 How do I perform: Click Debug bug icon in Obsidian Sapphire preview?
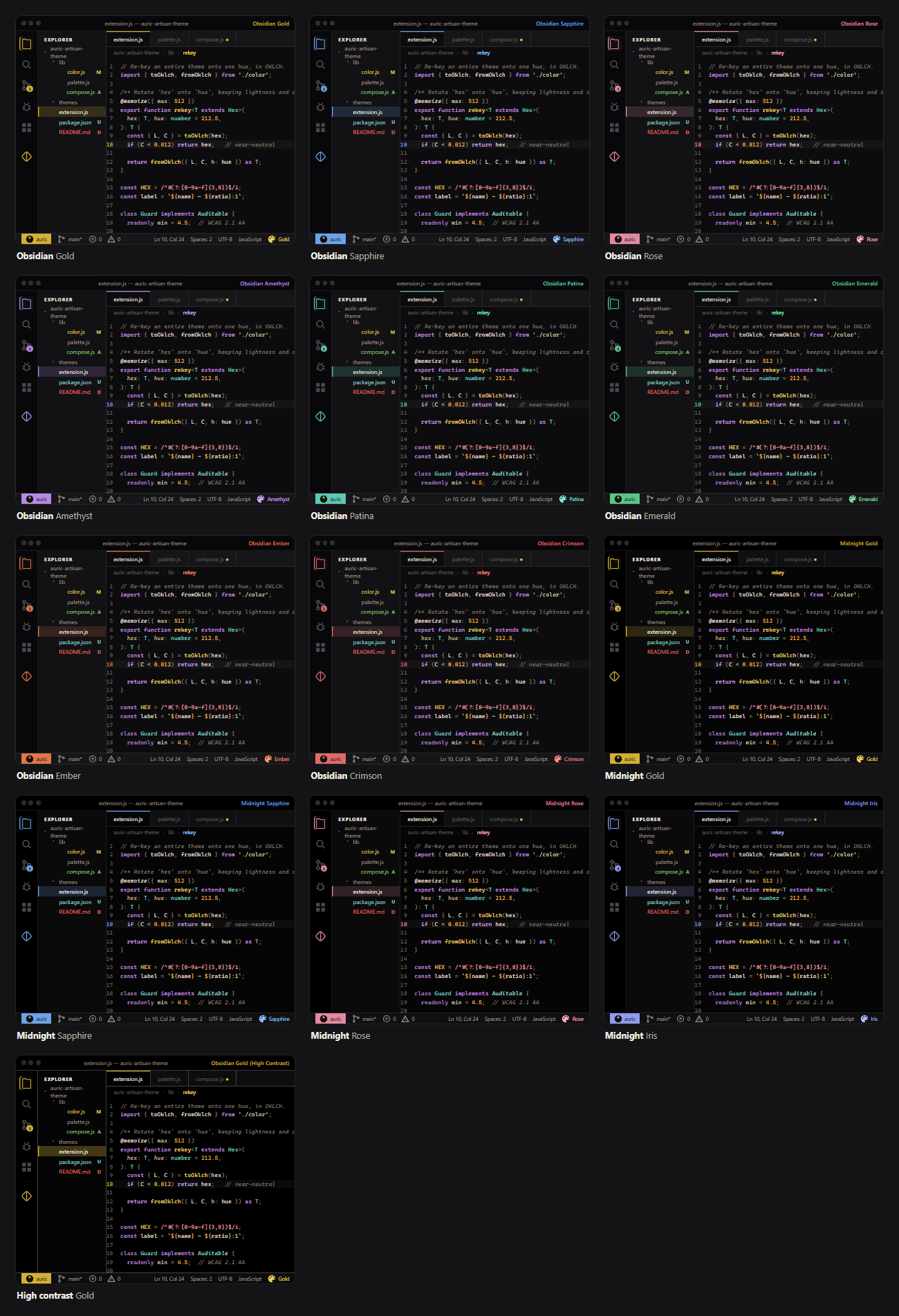[321, 107]
